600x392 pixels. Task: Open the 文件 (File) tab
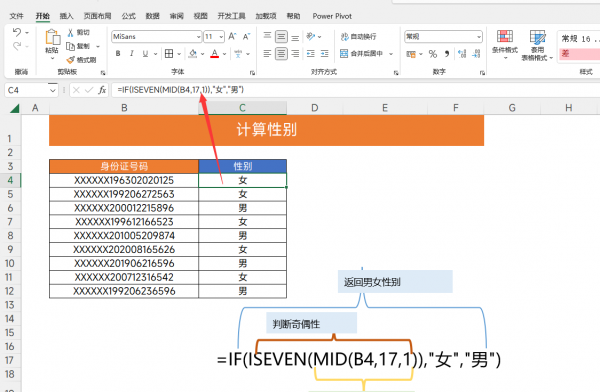point(16,16)
